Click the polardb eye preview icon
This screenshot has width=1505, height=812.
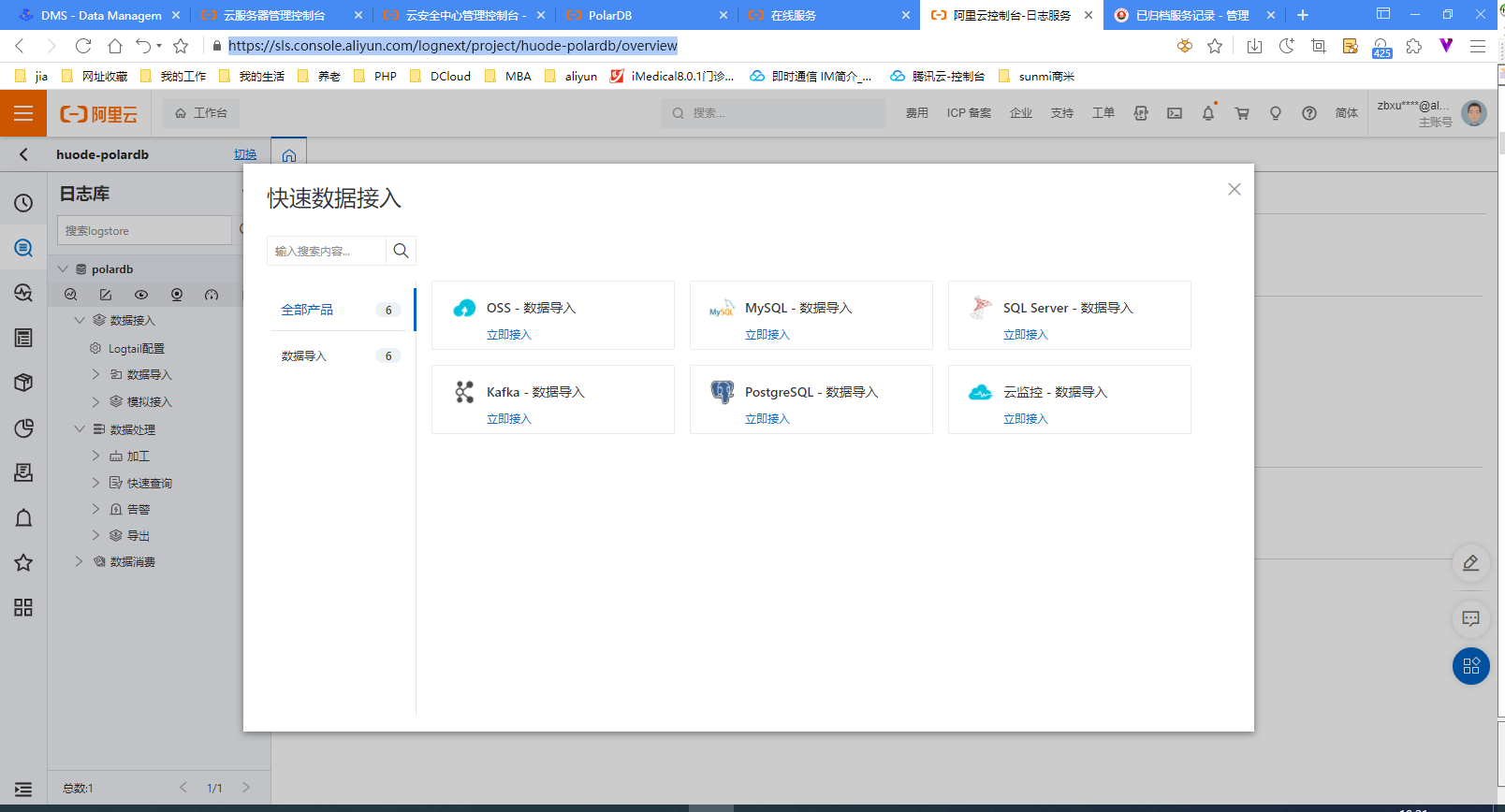(x=141, y=295)
